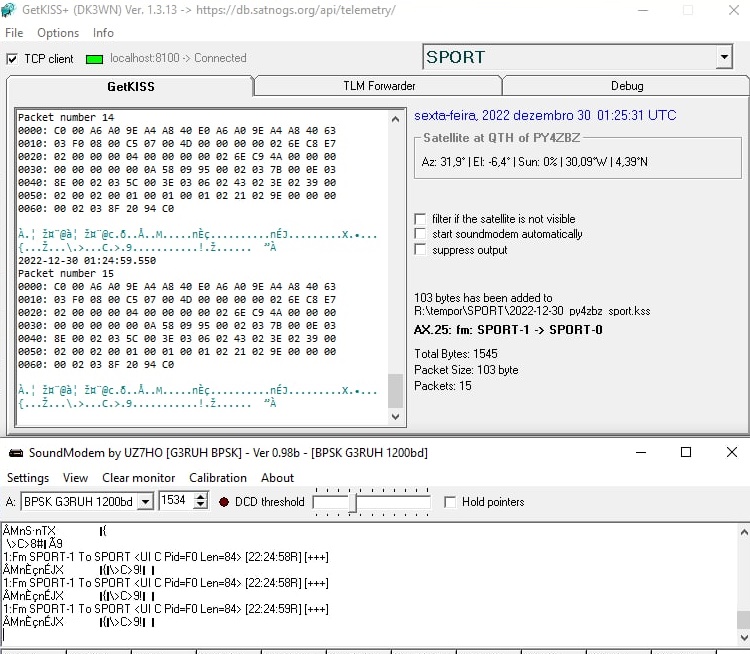The image size is (750, 654).
Task: Disable the TCP client checkbox
Action: (x=12, y=59)
